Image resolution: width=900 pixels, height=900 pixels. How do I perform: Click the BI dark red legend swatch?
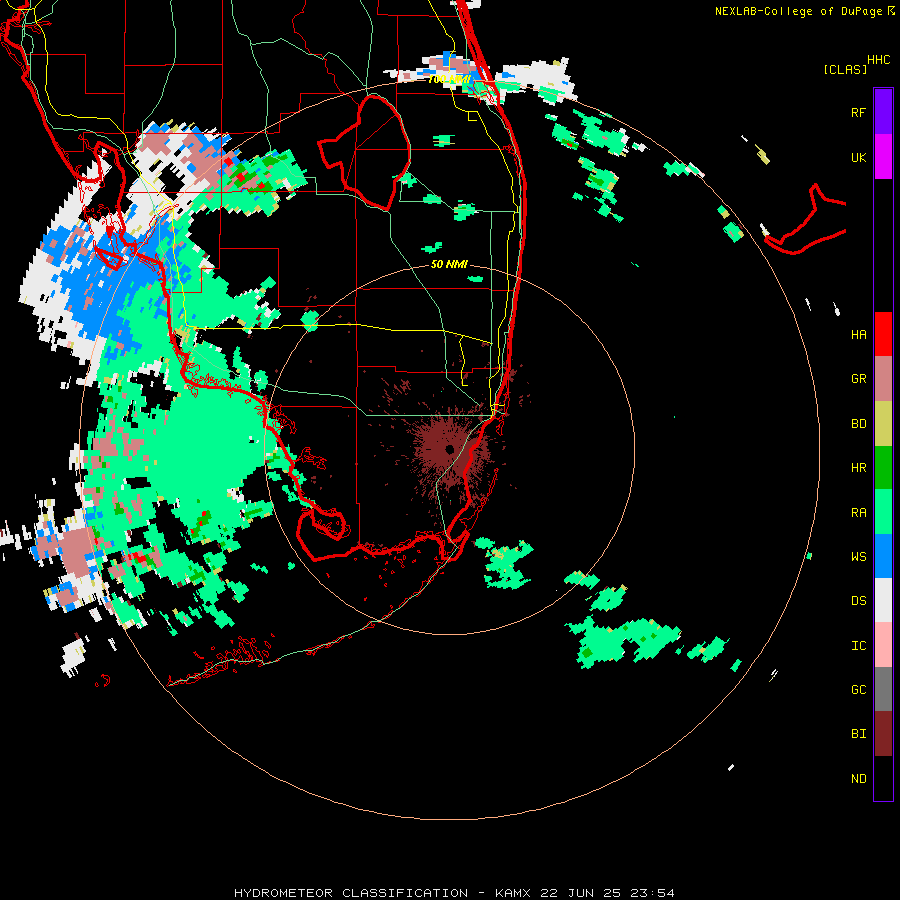point(883,734)
